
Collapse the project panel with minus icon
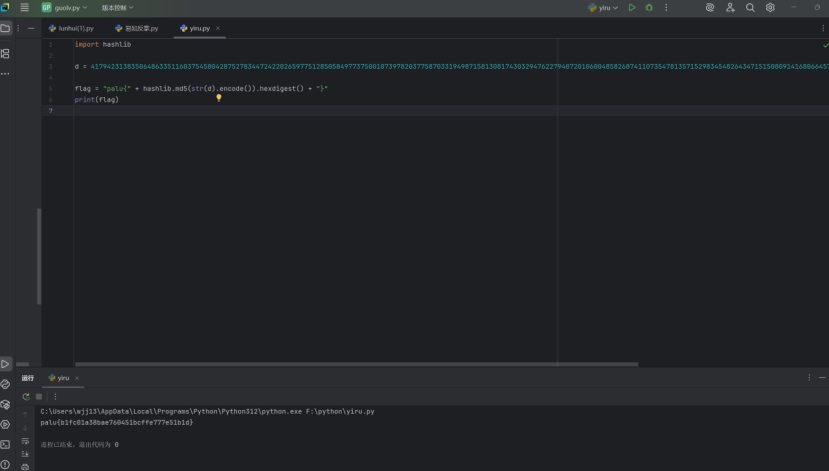tap(31, 28)
